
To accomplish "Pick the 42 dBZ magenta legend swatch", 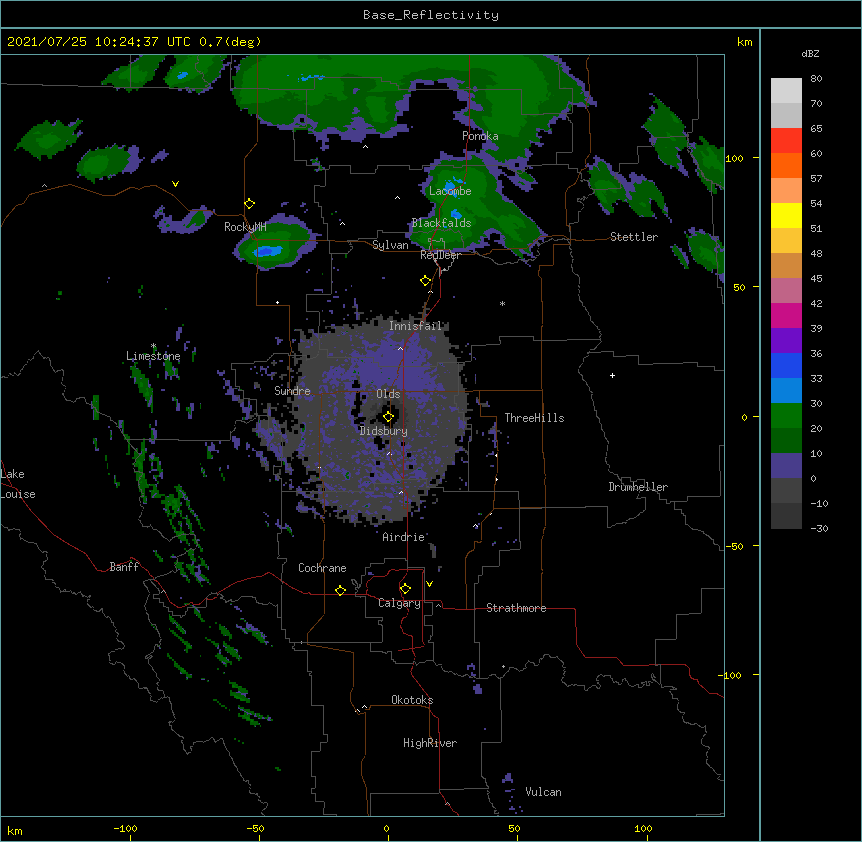I will (786, 315).
